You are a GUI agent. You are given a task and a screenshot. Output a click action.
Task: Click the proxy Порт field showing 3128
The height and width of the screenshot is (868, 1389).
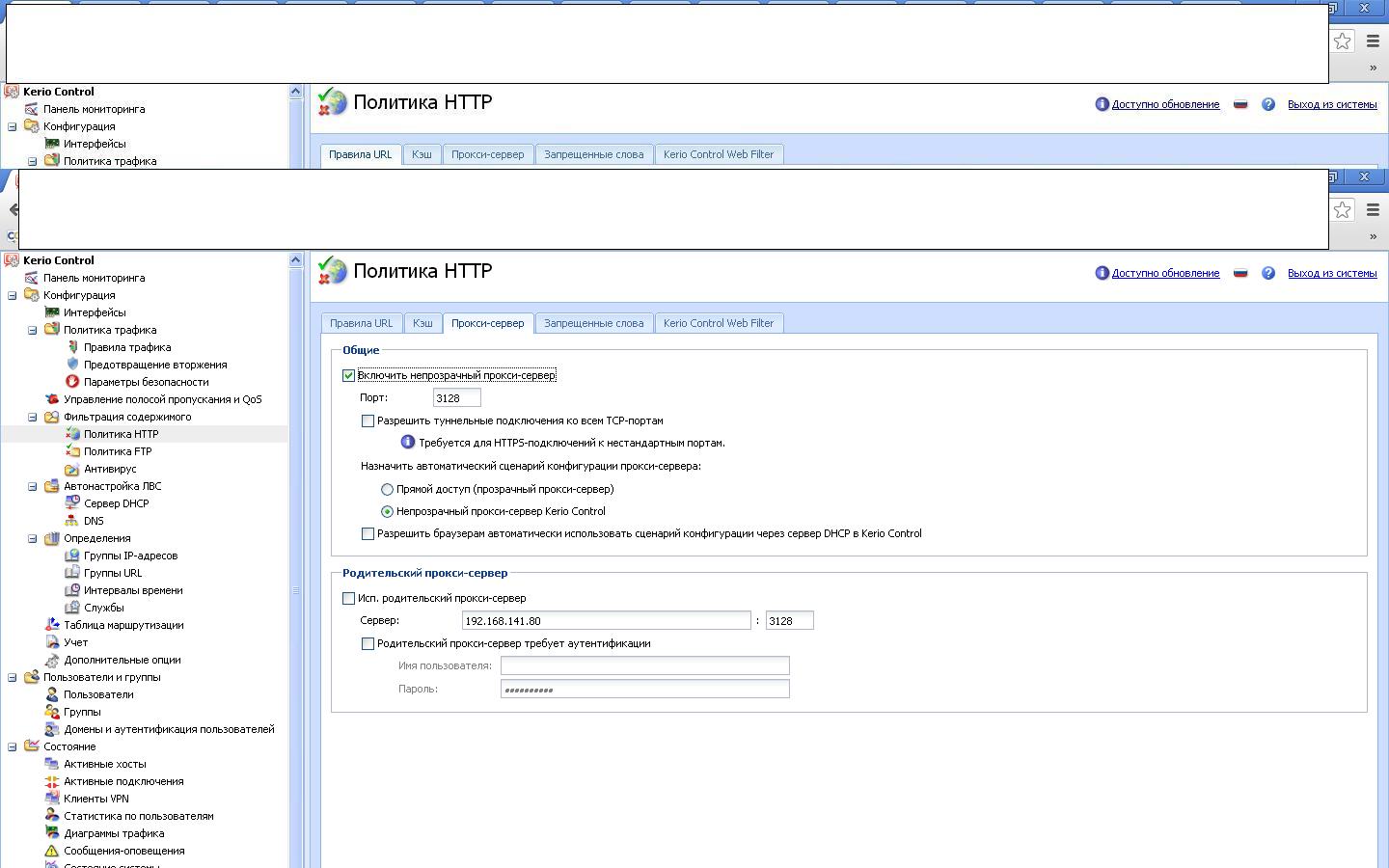click(456, 398)
